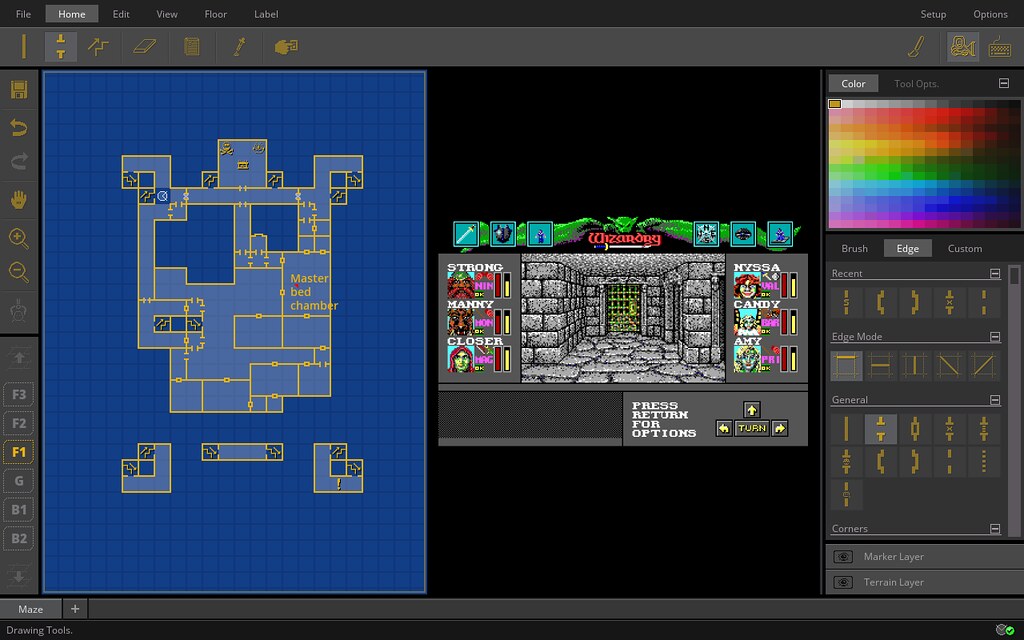Select the pan hand tool
1024x640 pixels.
tap(19, 200)
